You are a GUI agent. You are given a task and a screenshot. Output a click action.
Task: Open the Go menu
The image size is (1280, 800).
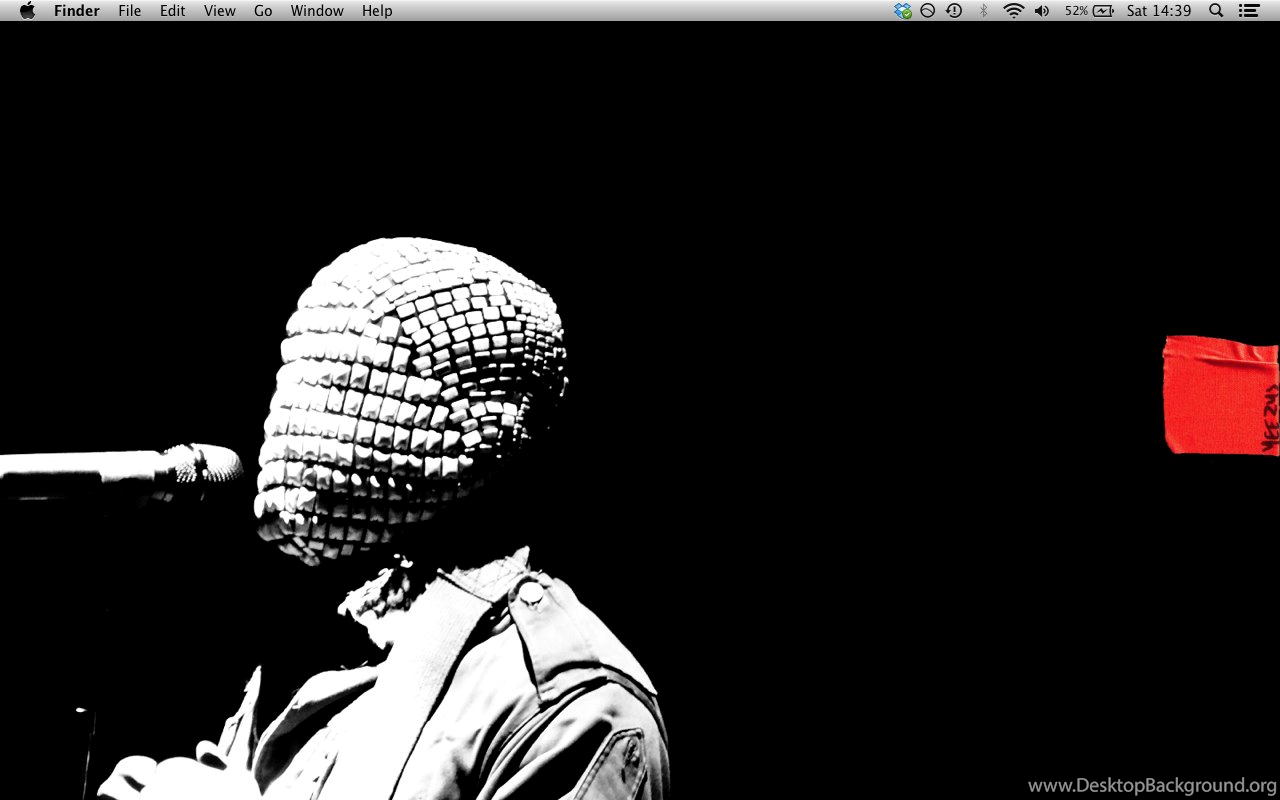pyautogui.click(x=263, y=11)
